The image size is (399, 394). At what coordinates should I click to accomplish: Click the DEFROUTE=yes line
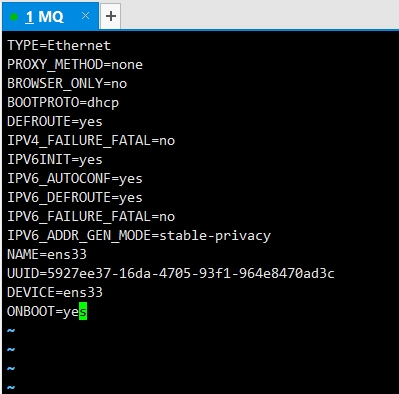tap(55, 121)
